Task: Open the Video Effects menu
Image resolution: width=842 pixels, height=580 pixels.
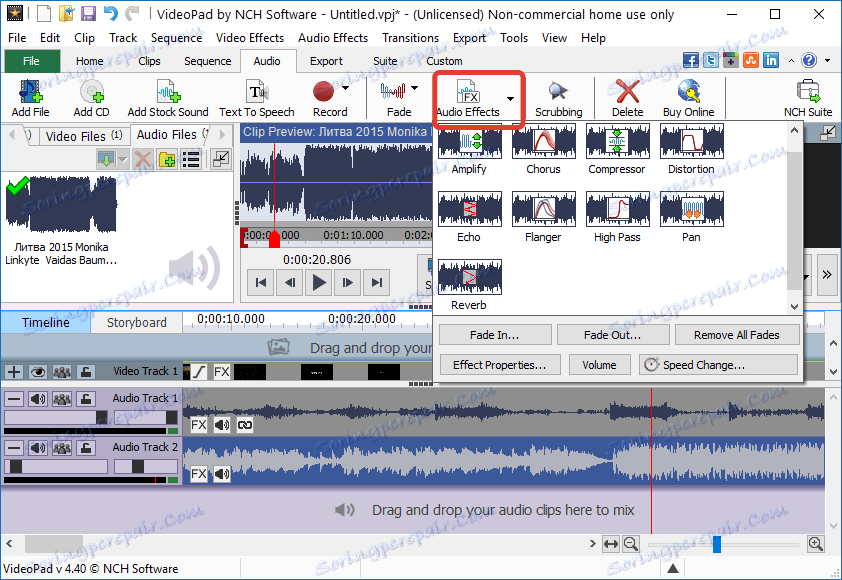Action: 250,38
